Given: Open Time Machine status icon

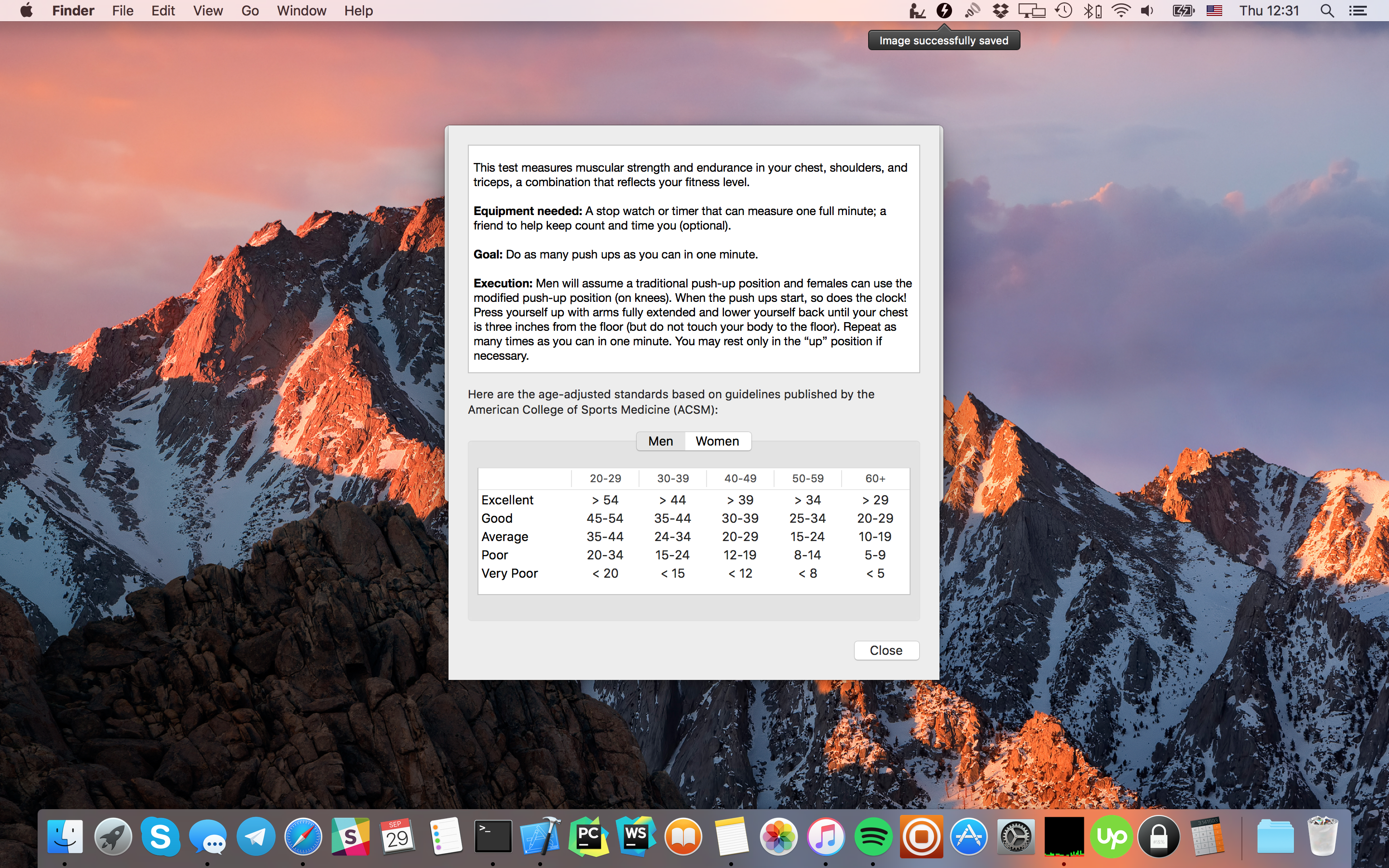Looking at the screenshot, I should [1063, 11].
